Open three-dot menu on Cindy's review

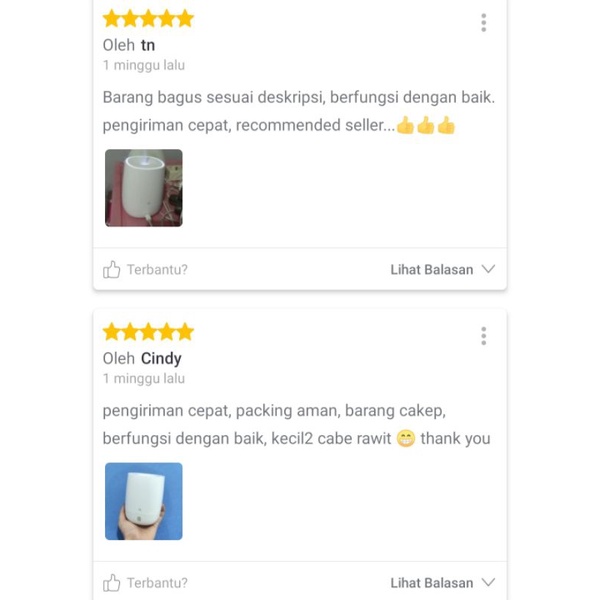pyautogui.click(x=484, y=336)
